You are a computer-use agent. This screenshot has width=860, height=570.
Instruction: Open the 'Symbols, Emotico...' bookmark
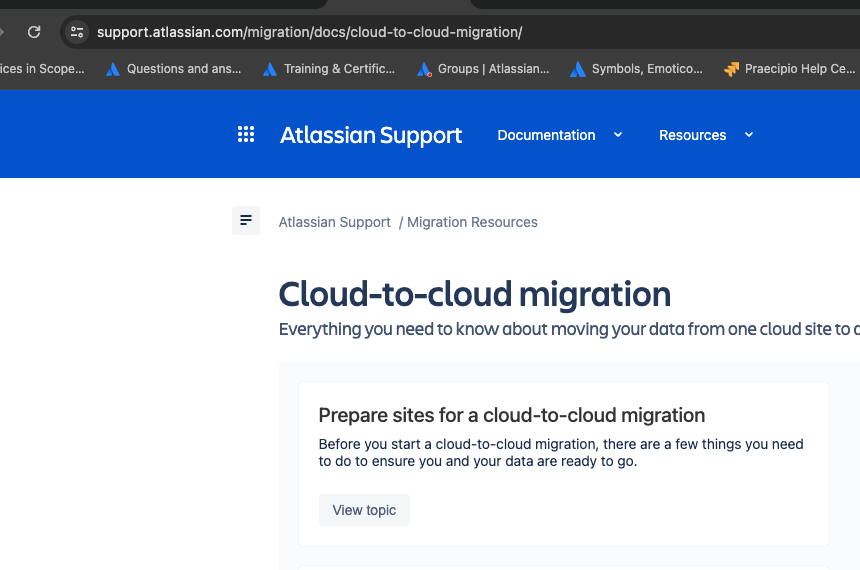(636, 69)
